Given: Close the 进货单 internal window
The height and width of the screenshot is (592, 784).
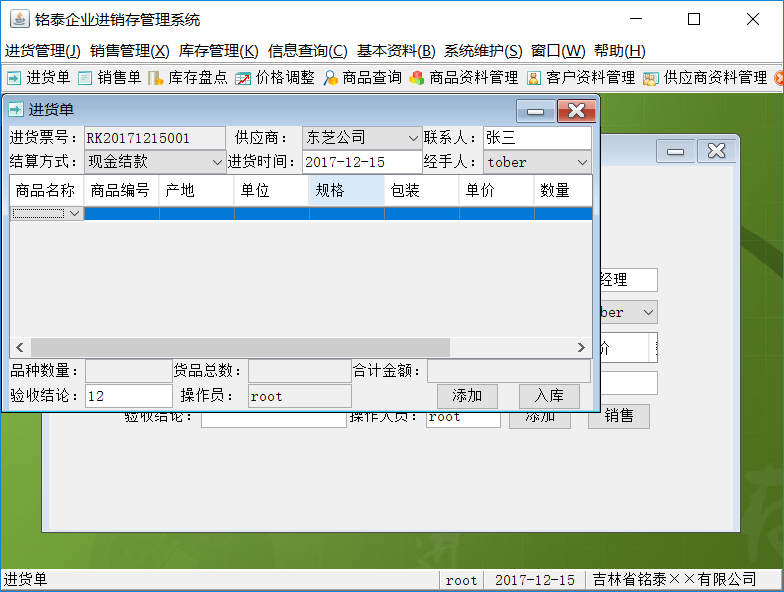Looking at the screenshot, I should 576,111.
